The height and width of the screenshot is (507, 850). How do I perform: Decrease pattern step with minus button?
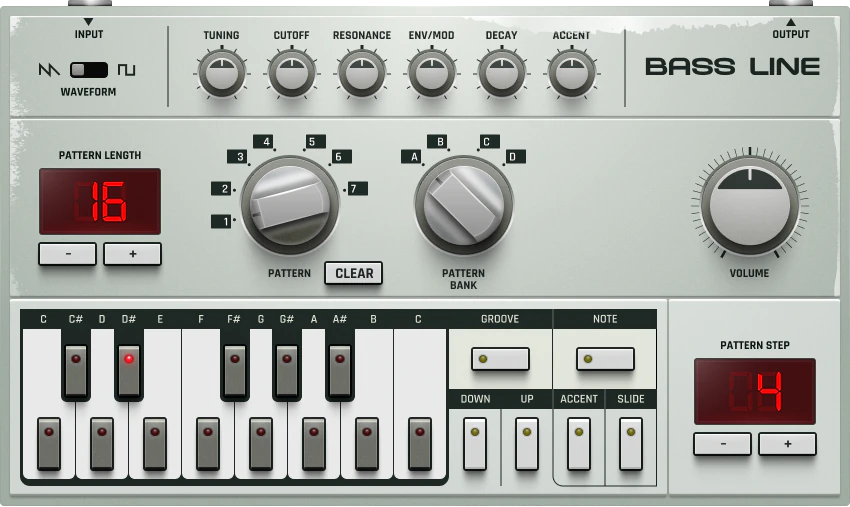click(x=723, y=444)
